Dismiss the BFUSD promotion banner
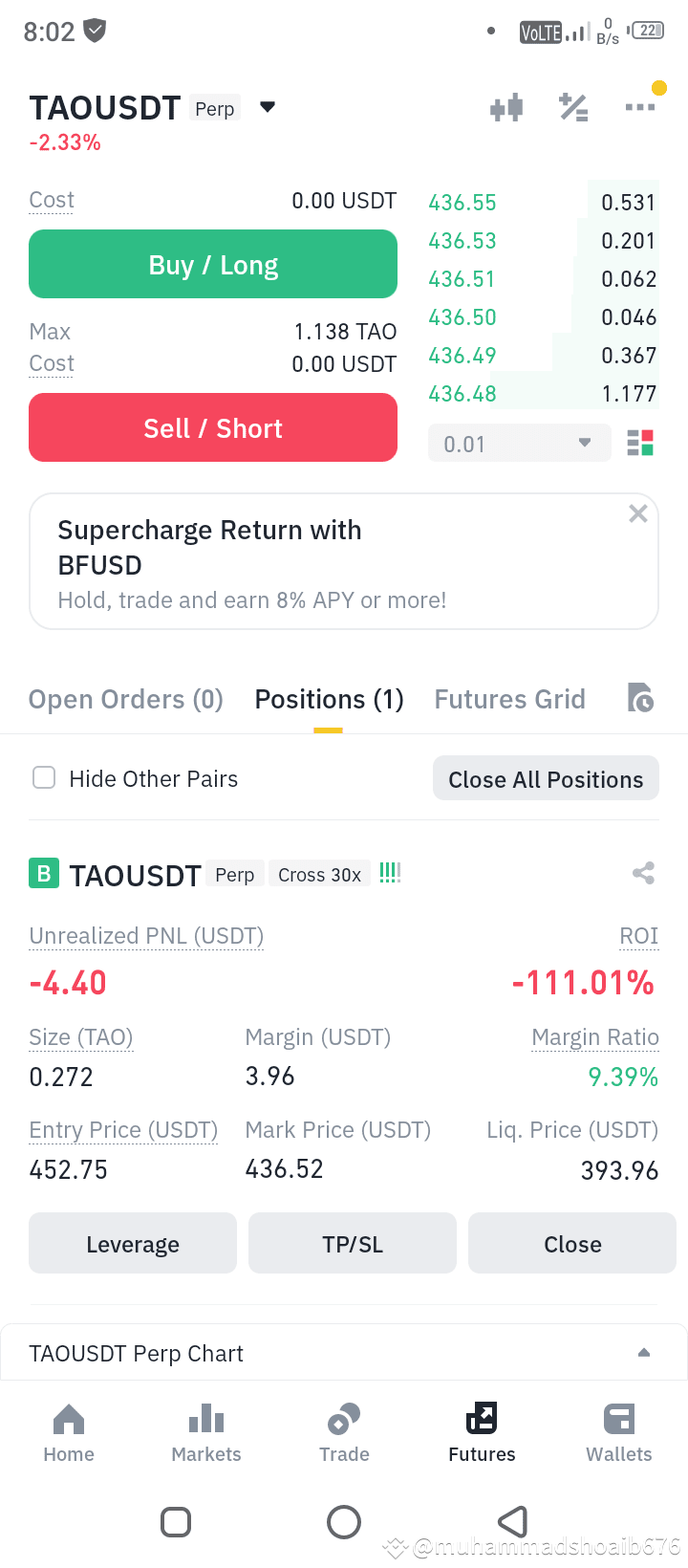The height and width of the screenshot is (1568, 688). (x=638, y=513)
